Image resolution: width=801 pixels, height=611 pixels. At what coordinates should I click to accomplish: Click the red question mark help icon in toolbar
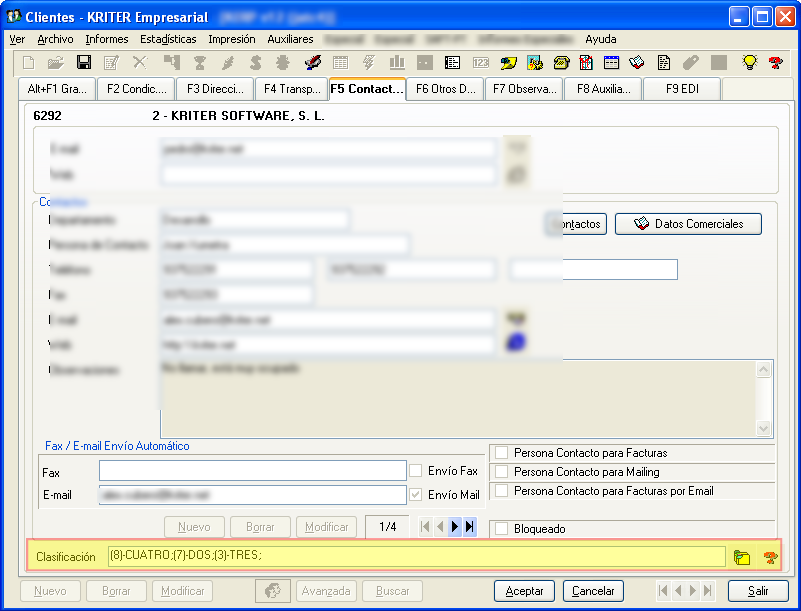(x=775, y=63)
